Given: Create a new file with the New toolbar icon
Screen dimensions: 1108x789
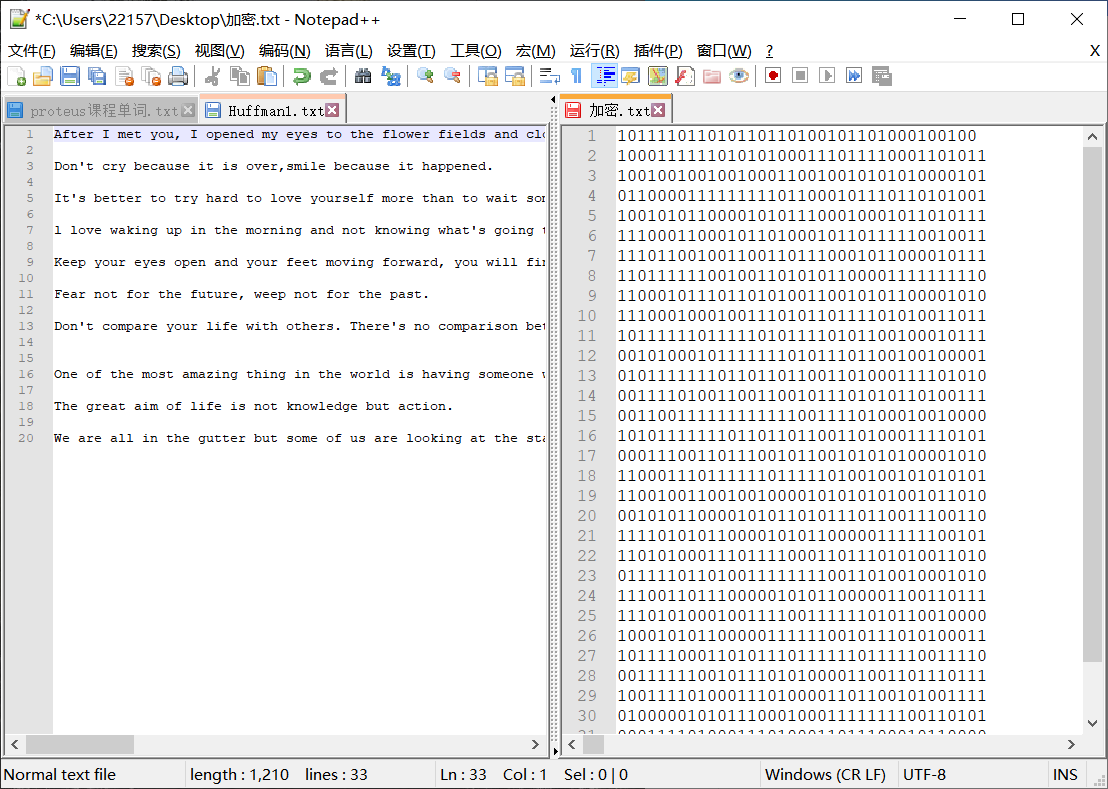Looking at the screenshot, I should [x=16, y=76].
